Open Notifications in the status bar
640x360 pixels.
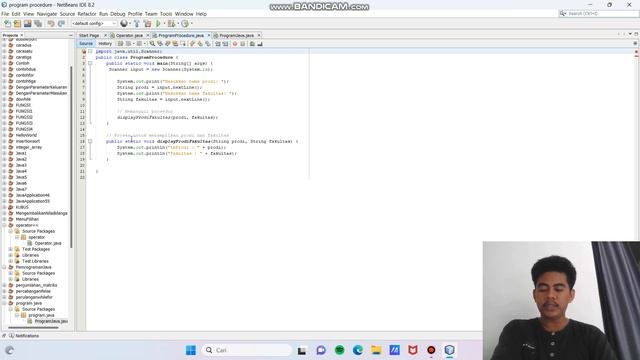click(x=24, y=336)
